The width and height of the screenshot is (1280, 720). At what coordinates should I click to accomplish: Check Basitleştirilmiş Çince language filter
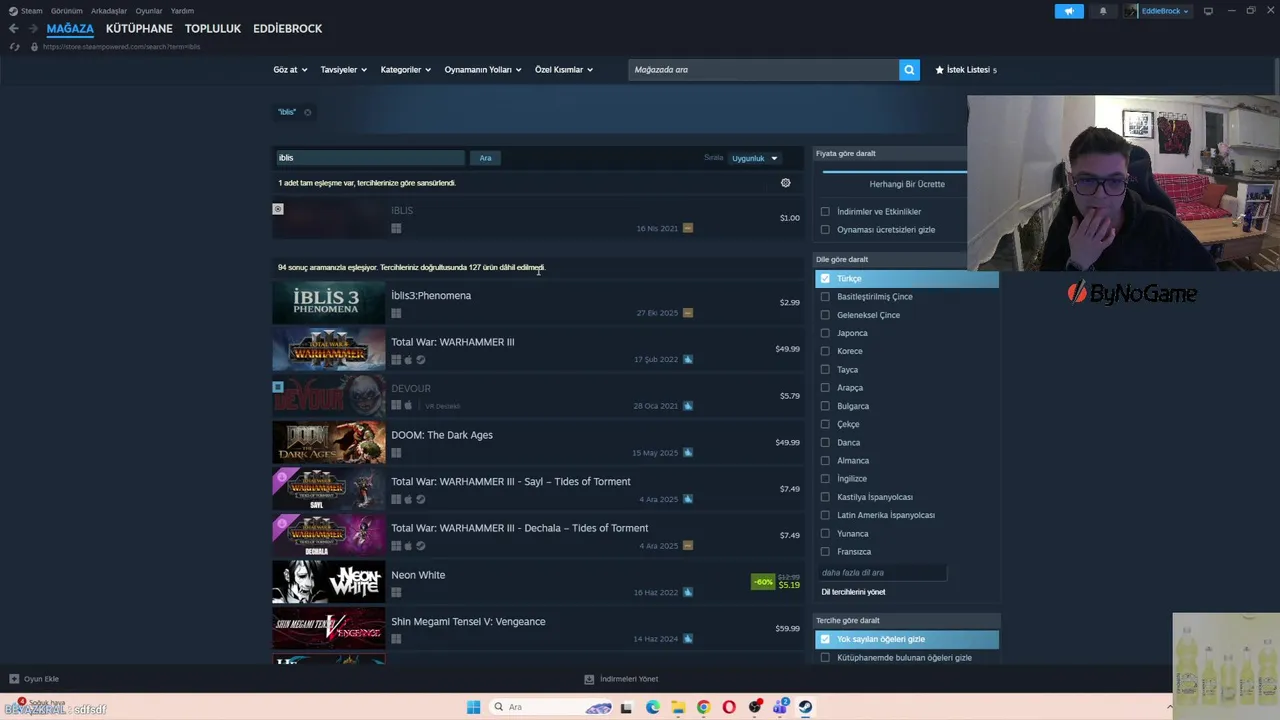(825, 297)
